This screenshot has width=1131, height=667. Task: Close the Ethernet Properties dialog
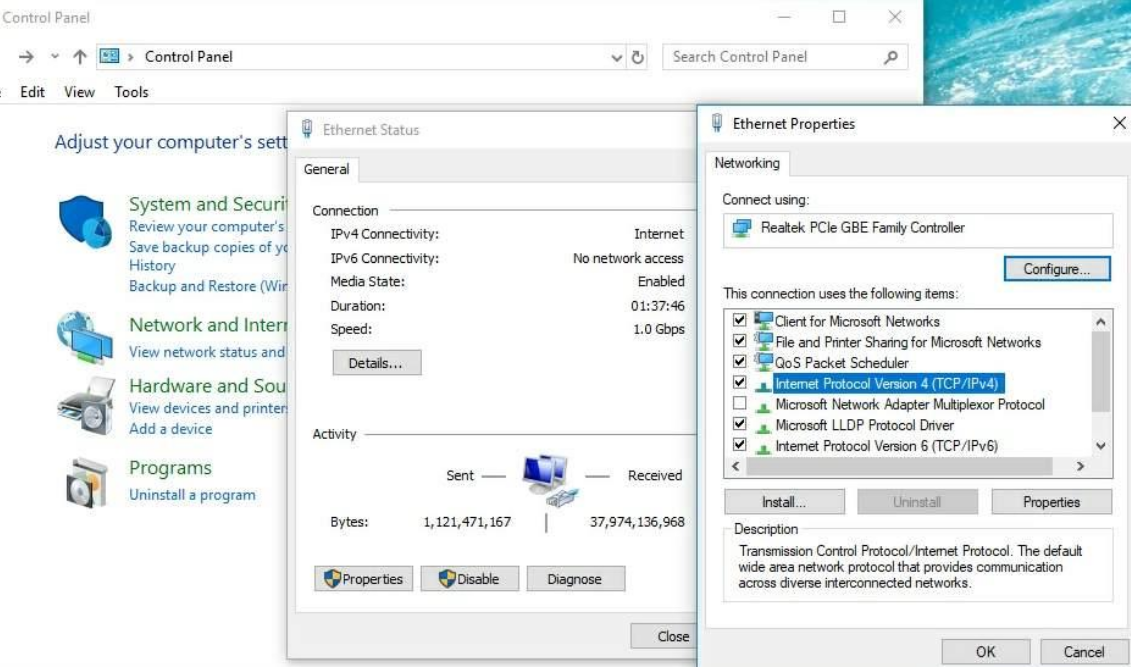(1119, 123)
